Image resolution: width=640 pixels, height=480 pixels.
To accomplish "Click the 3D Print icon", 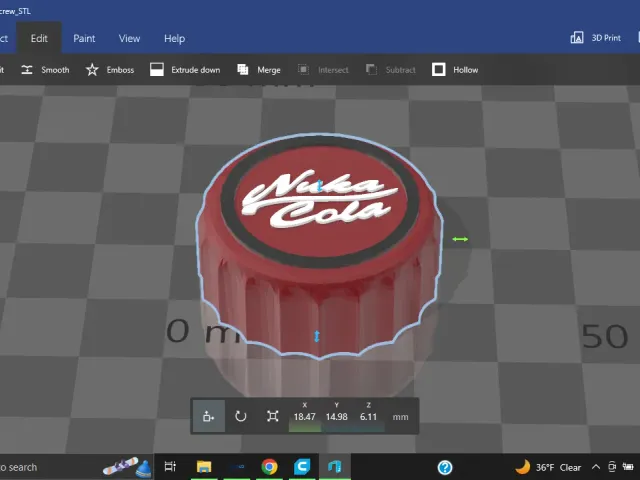I will click(577, 38).
